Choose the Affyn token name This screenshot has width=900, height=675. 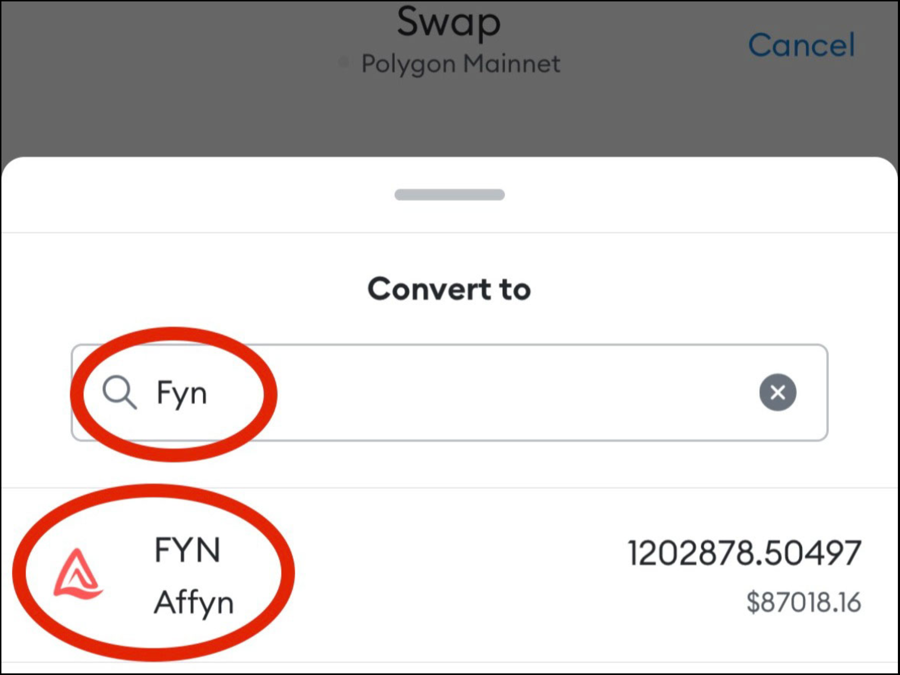click(193, 603)
